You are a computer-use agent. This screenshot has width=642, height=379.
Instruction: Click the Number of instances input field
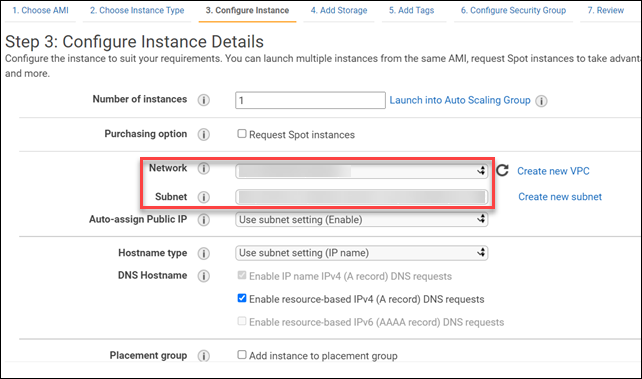point(310,100)
